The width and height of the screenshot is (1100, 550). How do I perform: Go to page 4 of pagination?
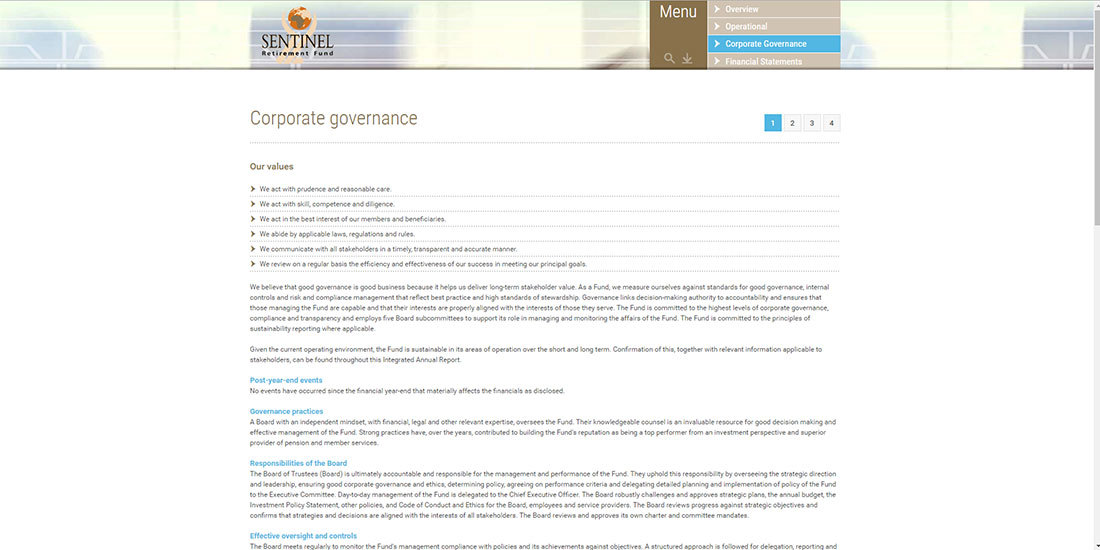[831, 123]
